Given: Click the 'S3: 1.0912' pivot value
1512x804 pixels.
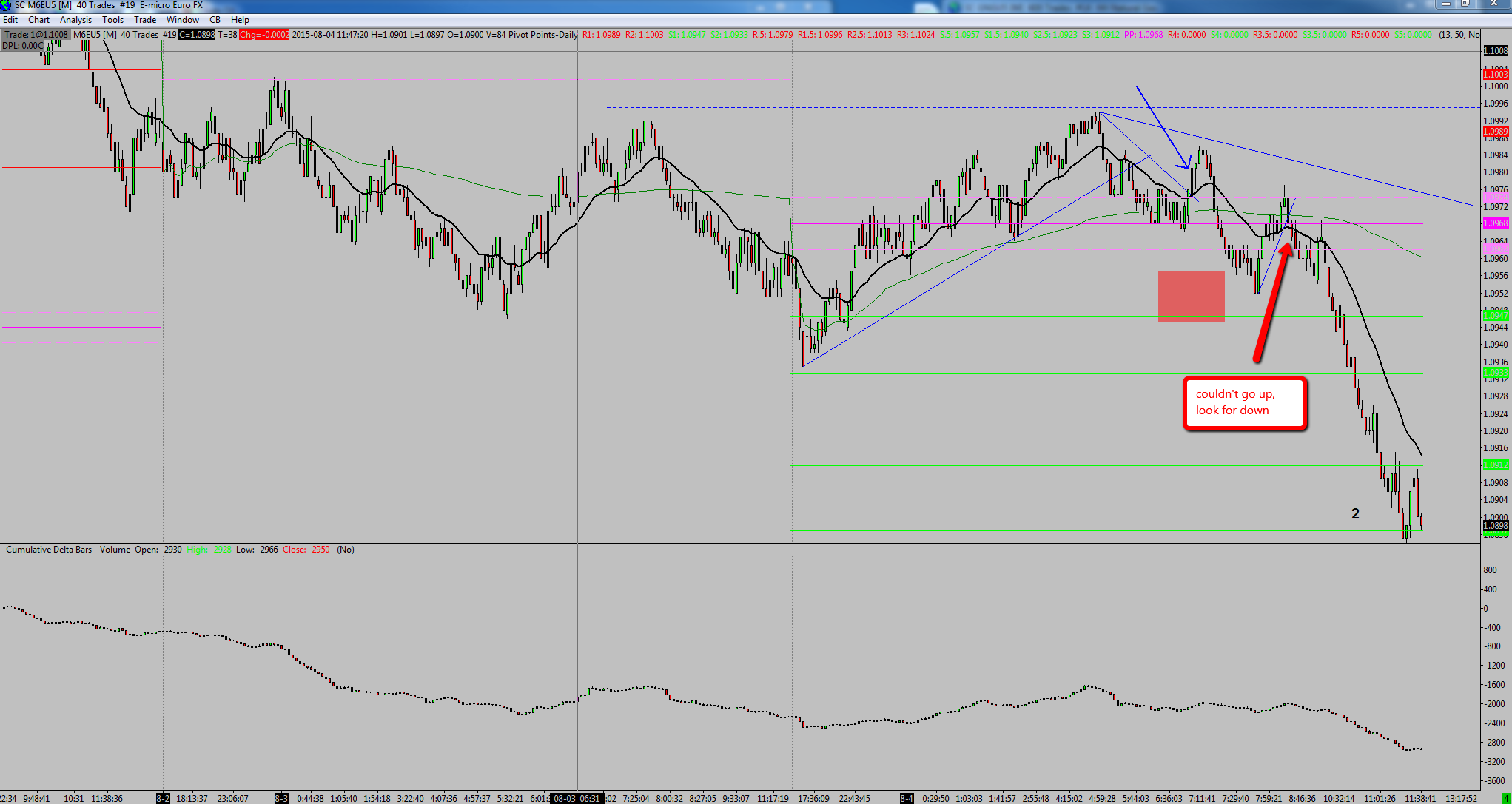Looking at the screenshot, I should 1101,35.
